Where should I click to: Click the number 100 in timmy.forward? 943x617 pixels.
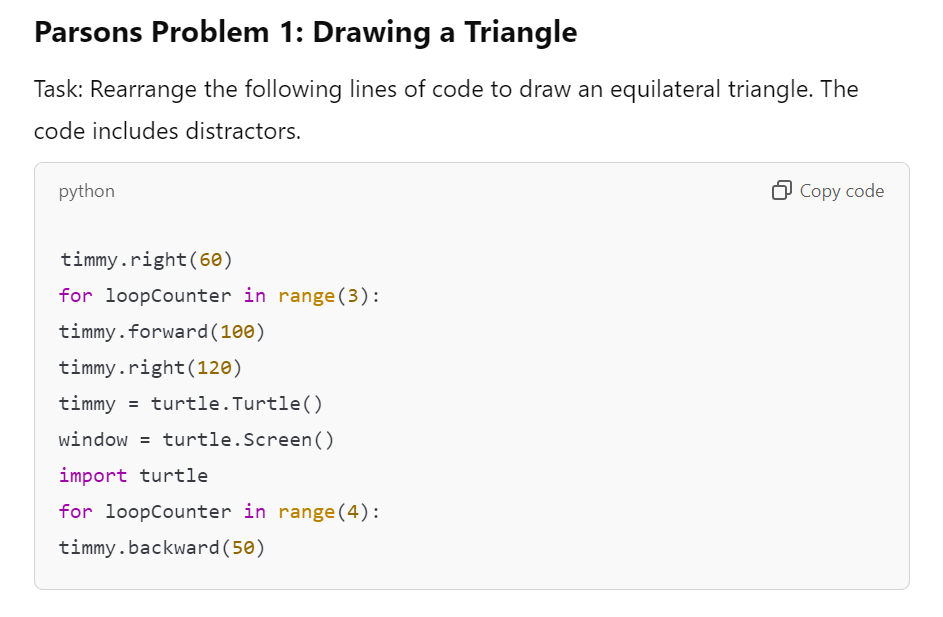[238, 331]
